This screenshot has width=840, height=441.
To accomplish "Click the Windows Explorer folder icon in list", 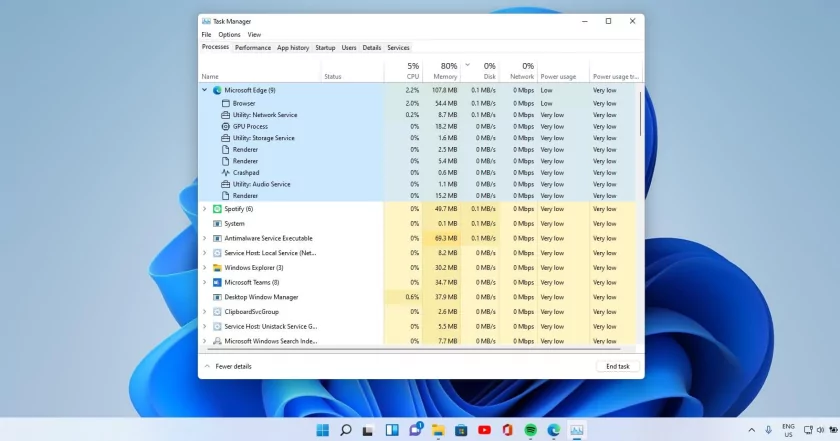I will [217, 268].
